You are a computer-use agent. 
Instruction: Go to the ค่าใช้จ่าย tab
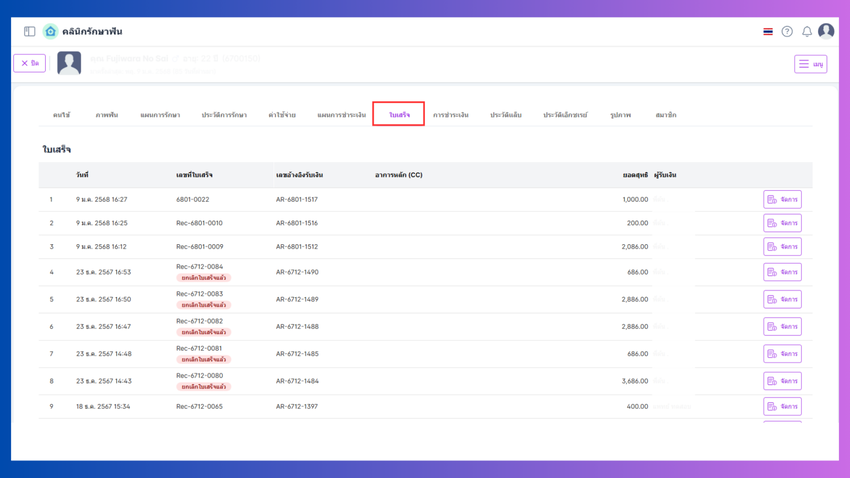282,115
